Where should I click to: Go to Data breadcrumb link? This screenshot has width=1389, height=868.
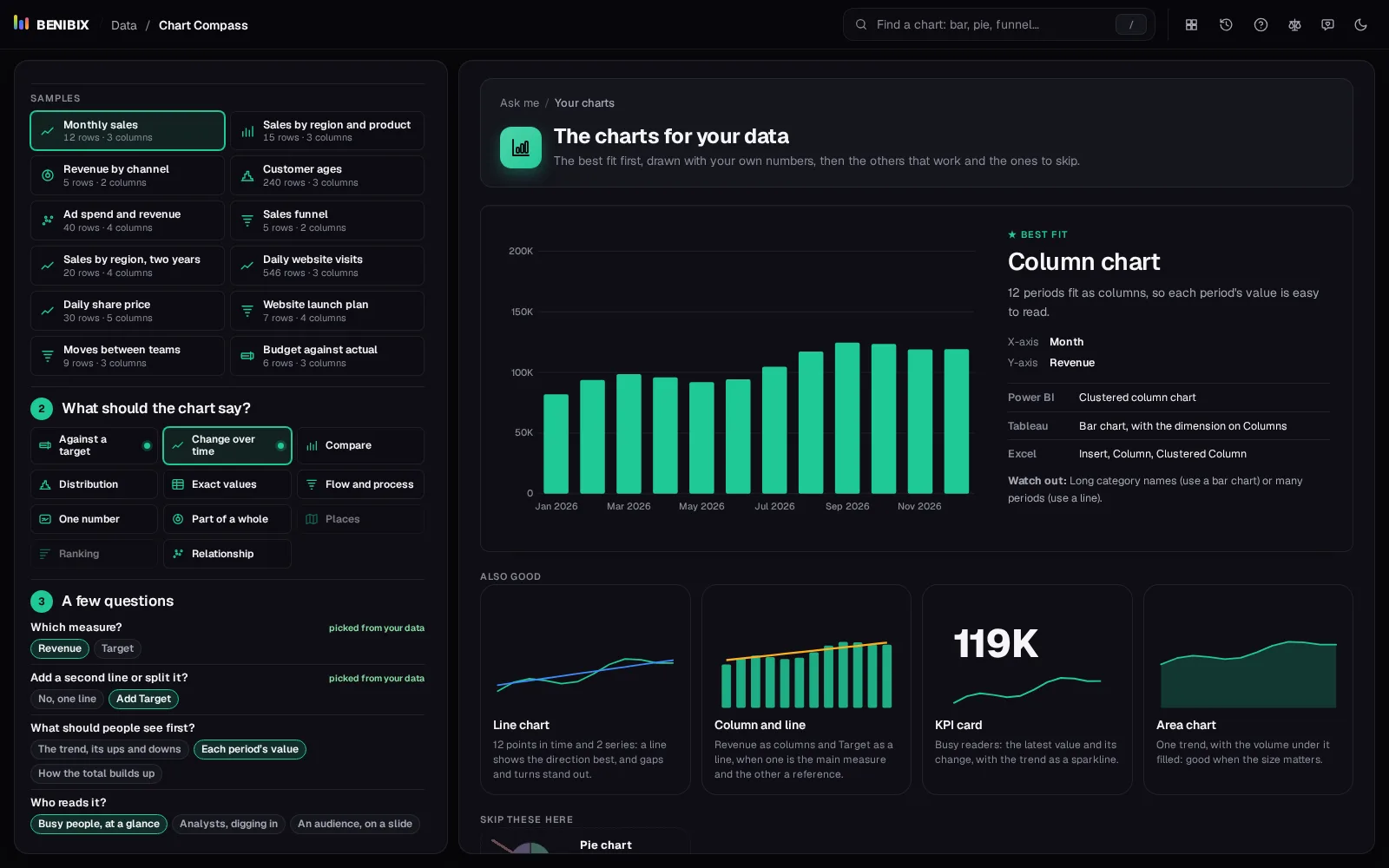tap(124, 25)
